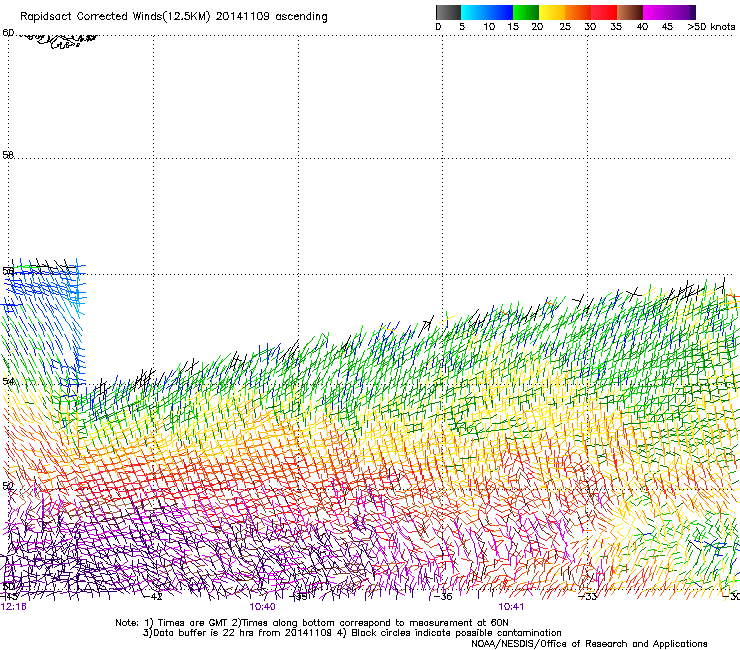Screen dimensions: 740x650
Task: Click the latitude label '58'
Action: pyautogui.click(x=8, y=155)
